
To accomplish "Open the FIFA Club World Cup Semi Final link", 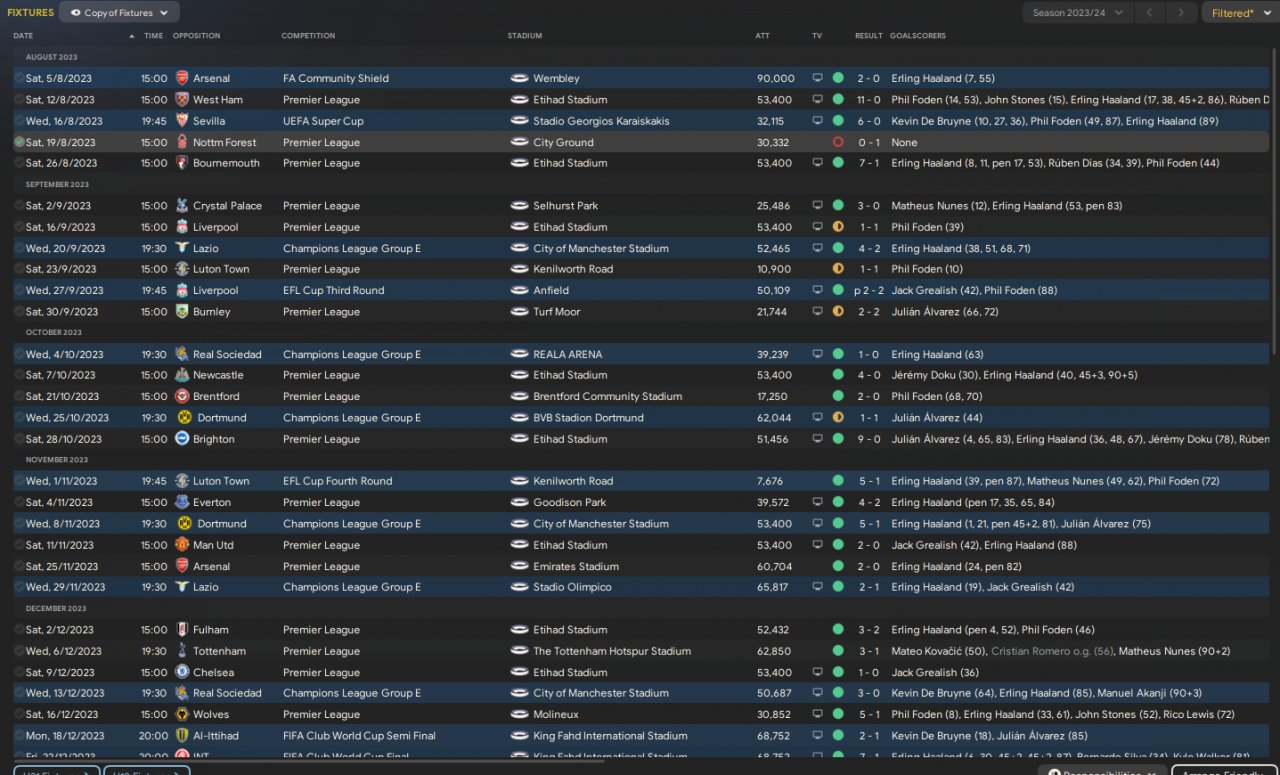I will point(361,736).
